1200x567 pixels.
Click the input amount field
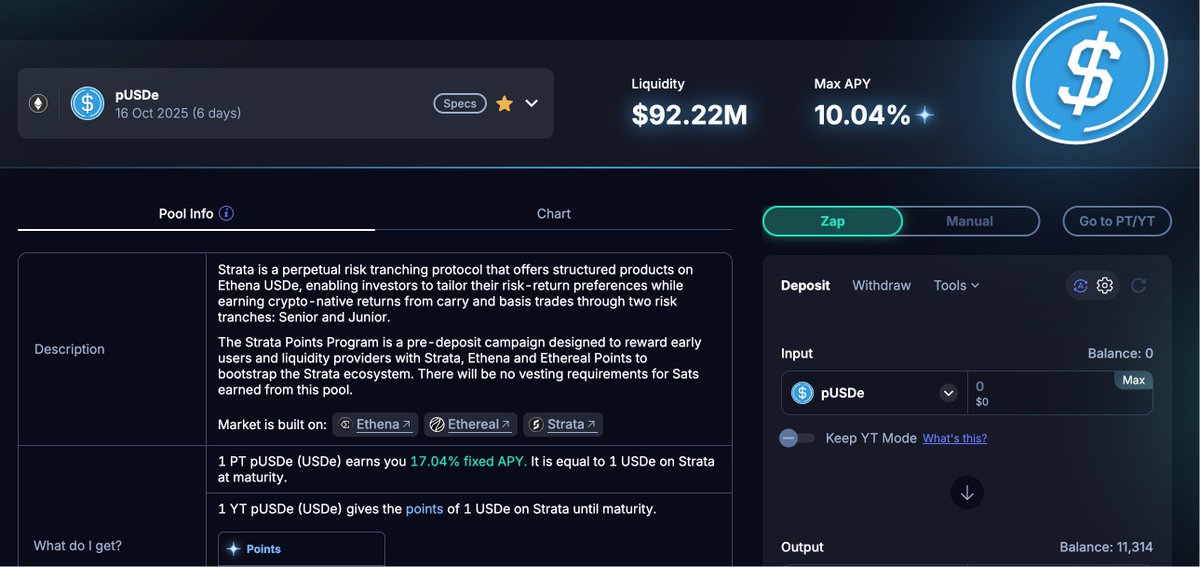click(1040, 387)
